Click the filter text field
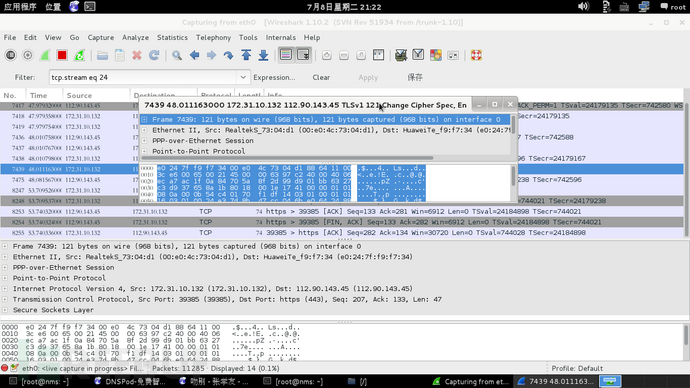This screenshot has height=388, width=690. pyautogui.click(x=143, y=77)
